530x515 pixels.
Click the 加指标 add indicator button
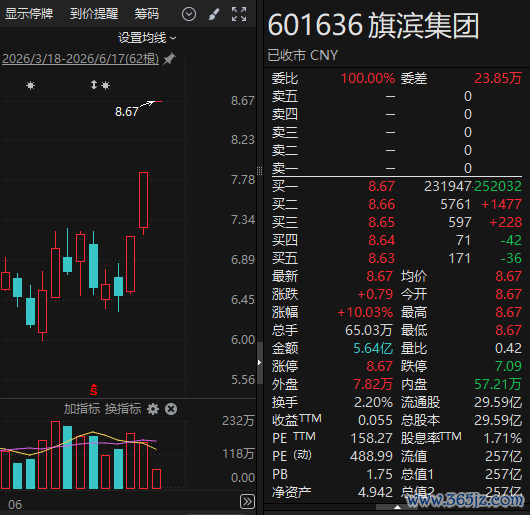pos(82,409)
